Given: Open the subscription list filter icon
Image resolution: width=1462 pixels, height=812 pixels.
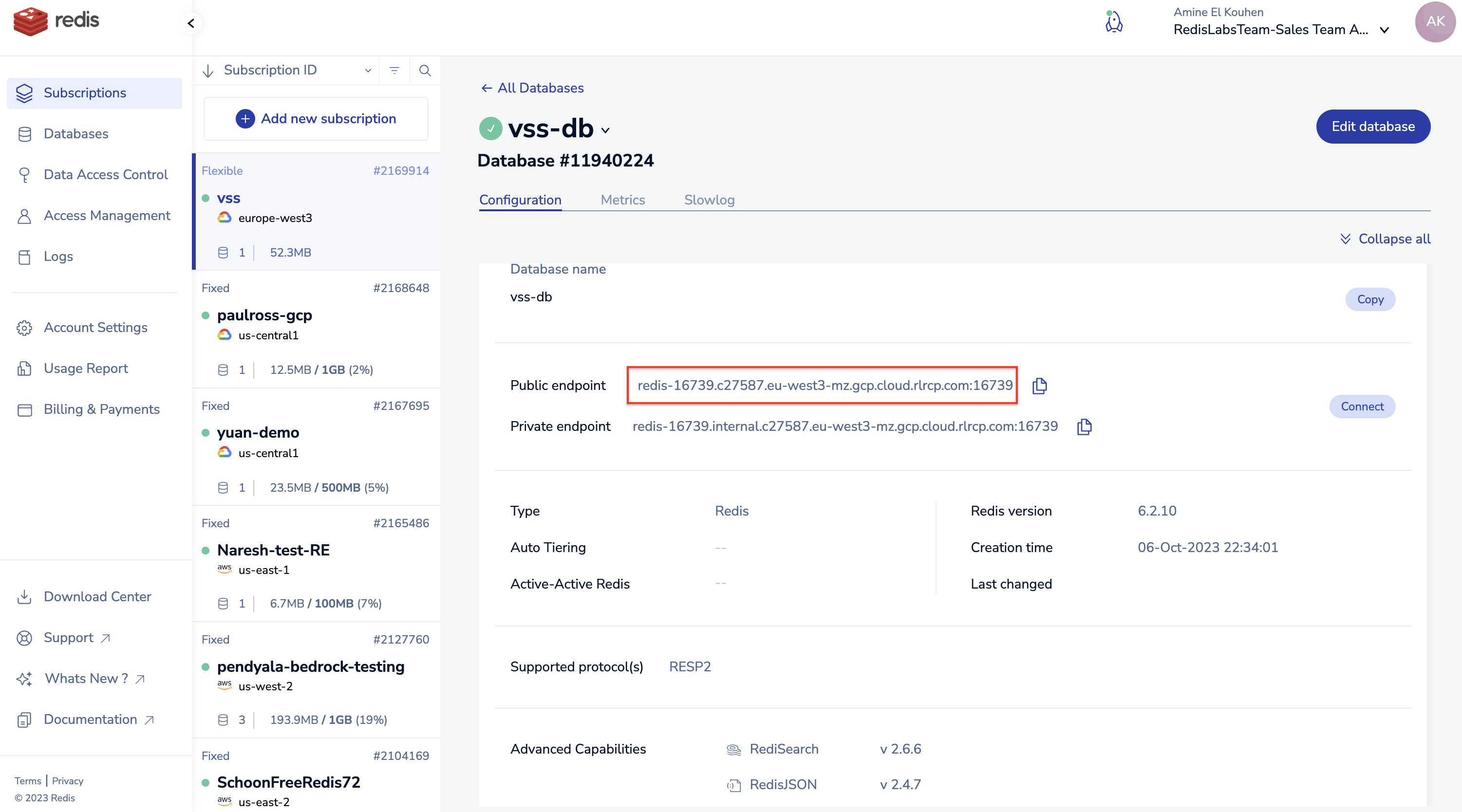Looking at the screenshot, I should pos(394,71).
